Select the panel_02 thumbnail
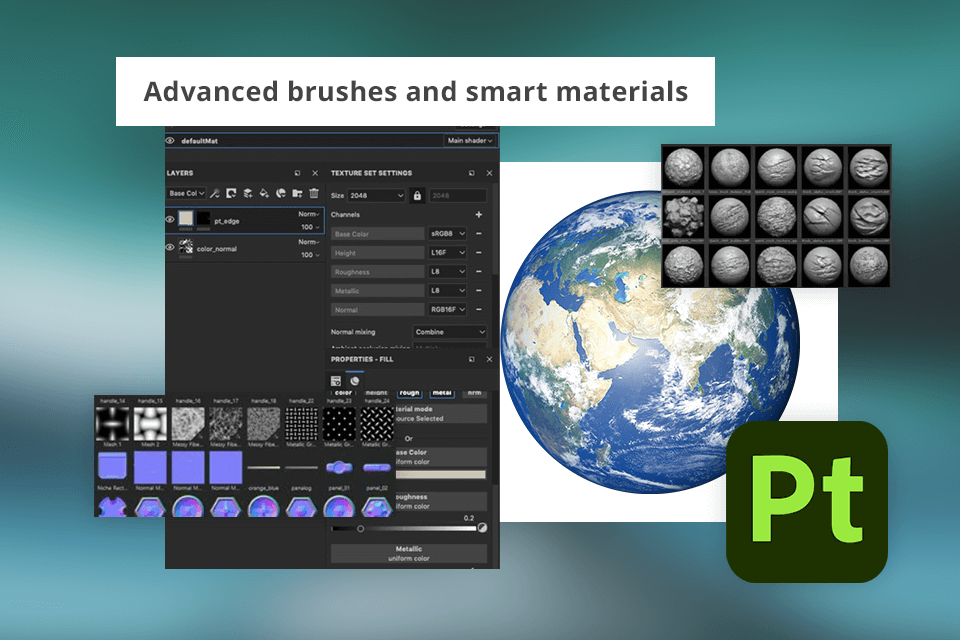Viewport: 960px width, 640px height. 377,468
